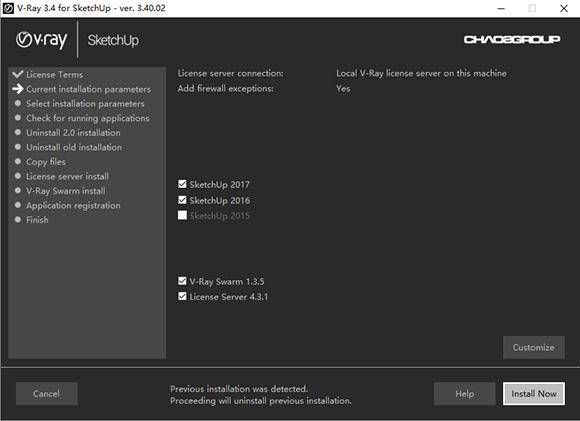
Task: Click the bullet icon next to Copy files
Action: [x=18, y=162]
